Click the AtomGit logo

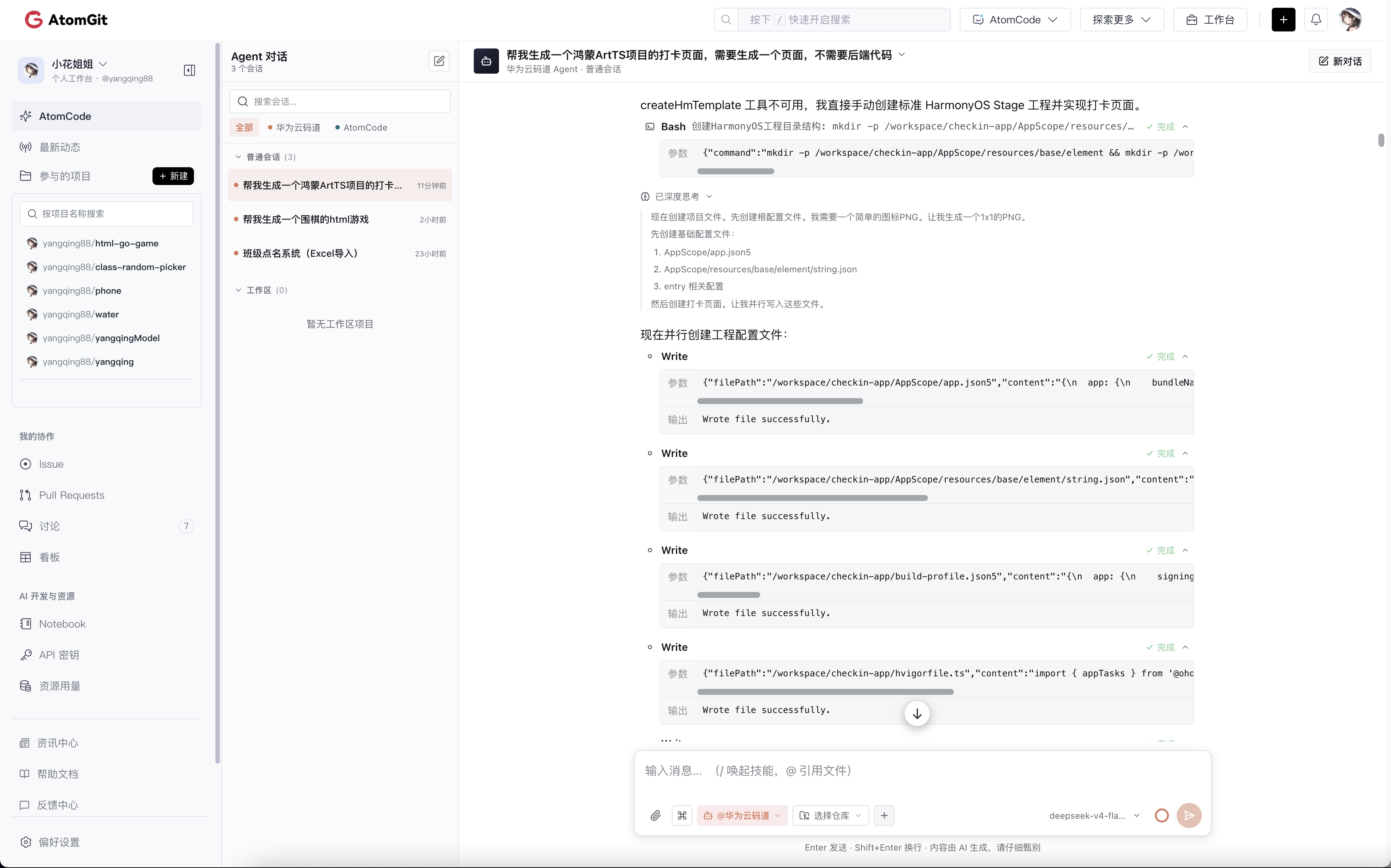(x=66, y=20)
